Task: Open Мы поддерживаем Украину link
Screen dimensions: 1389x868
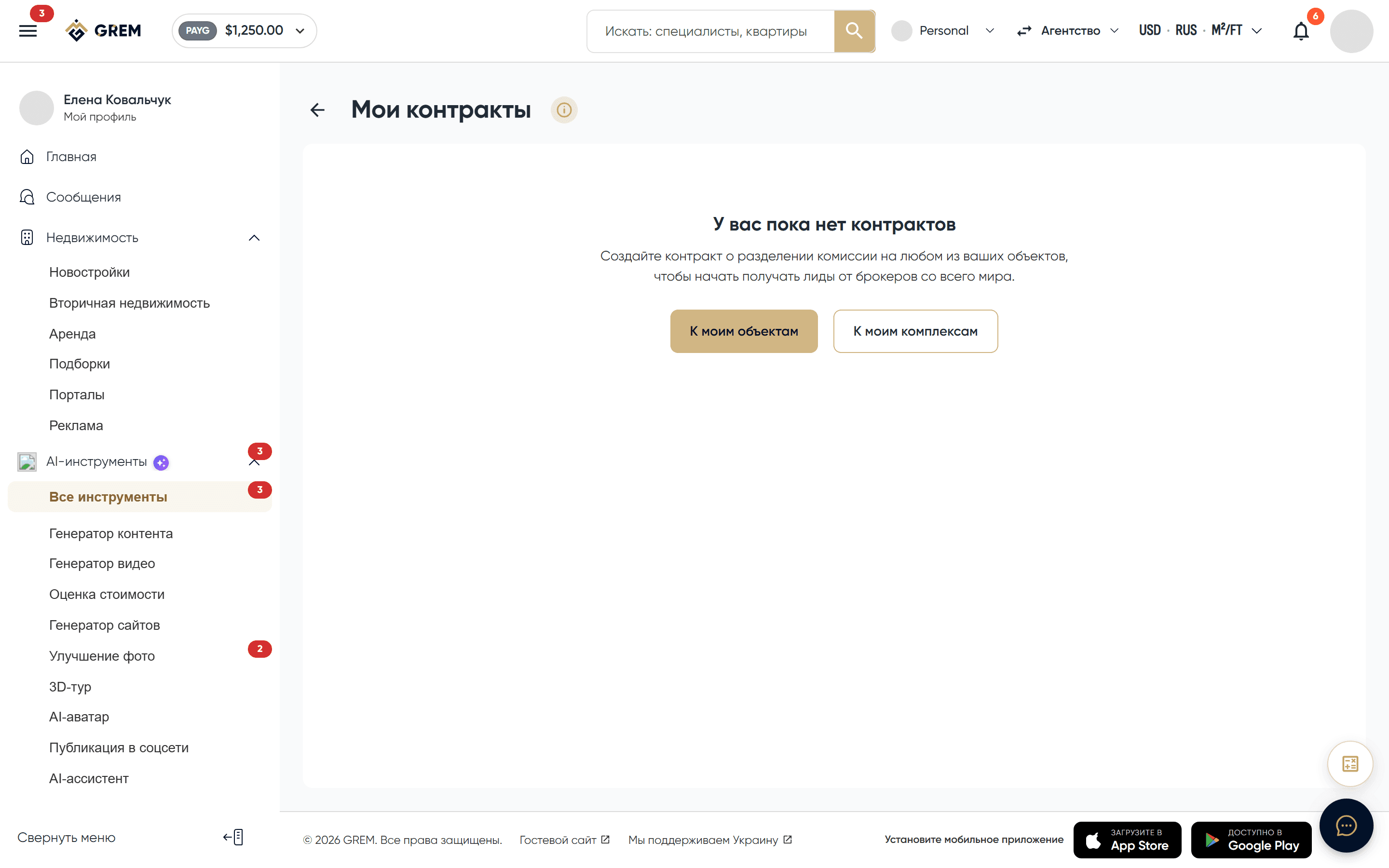Action: (x=710, y=840)
